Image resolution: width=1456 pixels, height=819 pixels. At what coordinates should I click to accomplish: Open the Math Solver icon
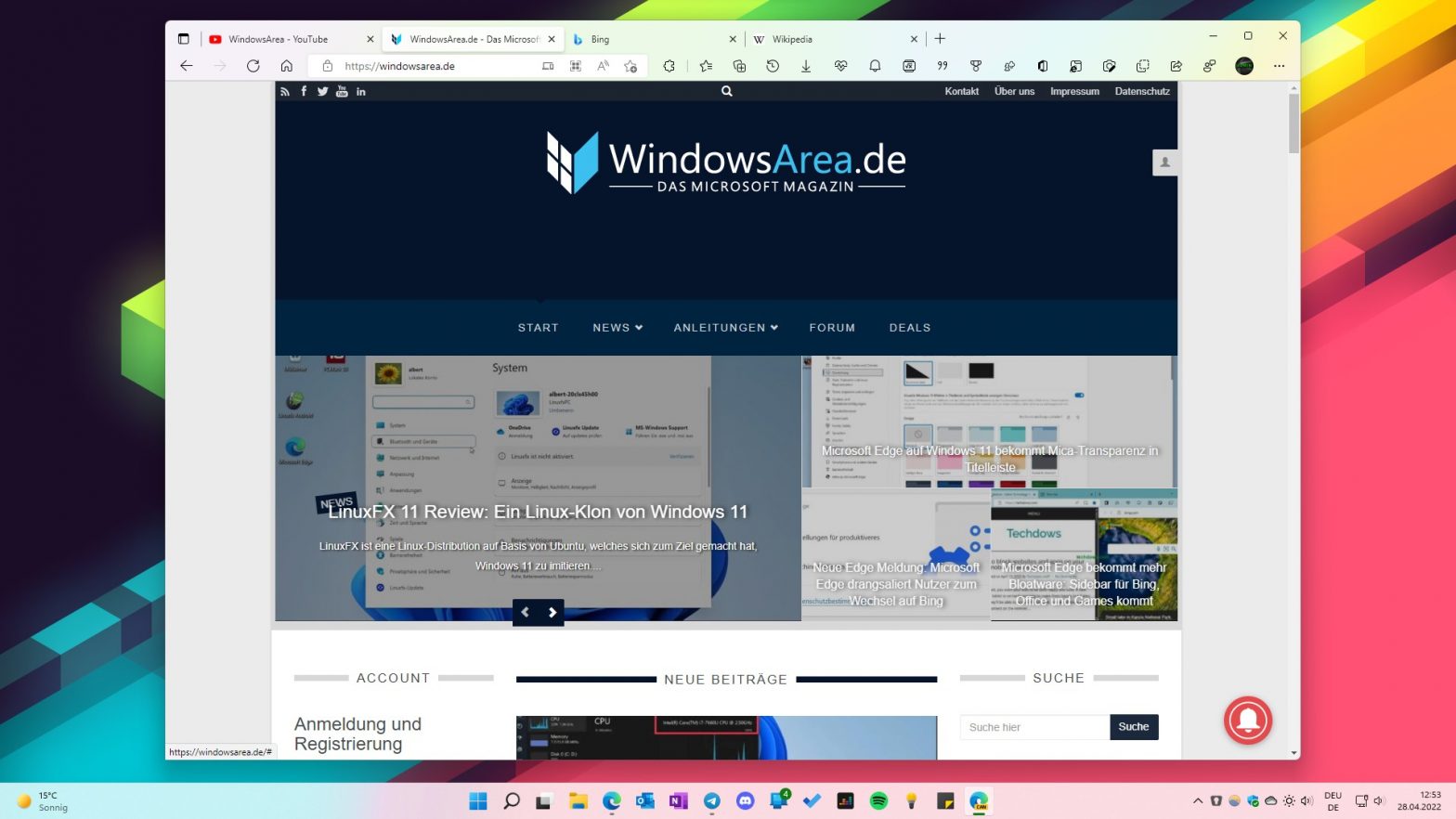click(x=909, y=66)
